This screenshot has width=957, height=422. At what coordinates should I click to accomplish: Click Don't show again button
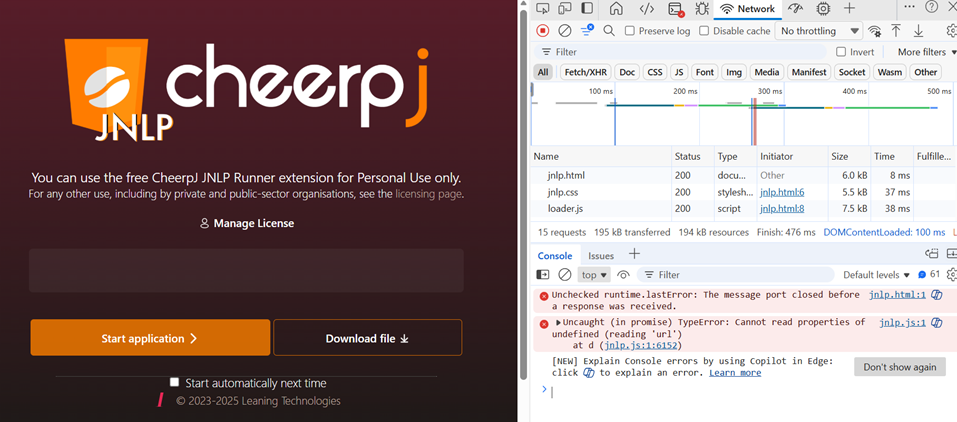899,367
